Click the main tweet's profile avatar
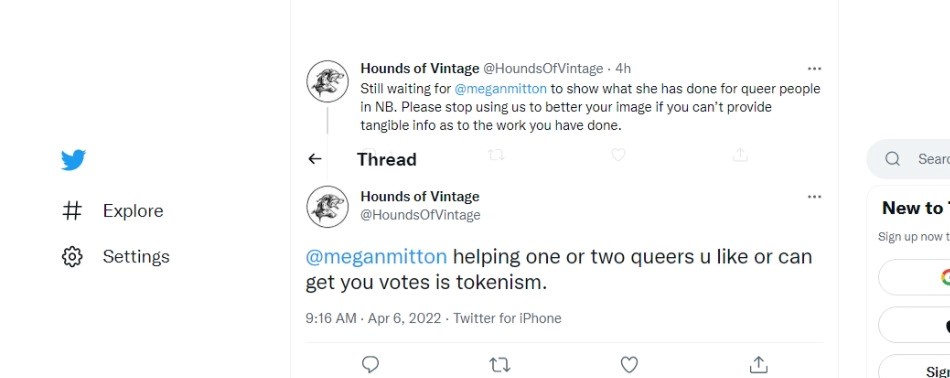Image resolution: width=950 pixels, height=378 pixels. [327, 207]
